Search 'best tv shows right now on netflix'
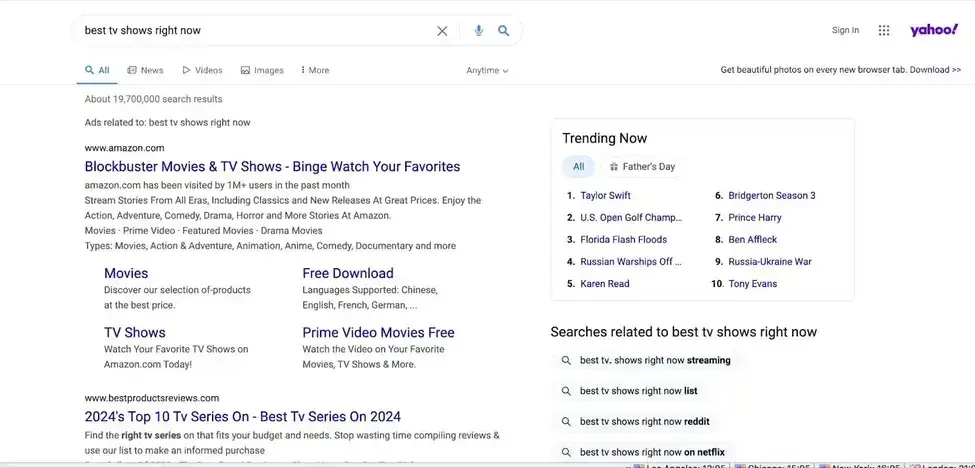 (x=652, y=452)
